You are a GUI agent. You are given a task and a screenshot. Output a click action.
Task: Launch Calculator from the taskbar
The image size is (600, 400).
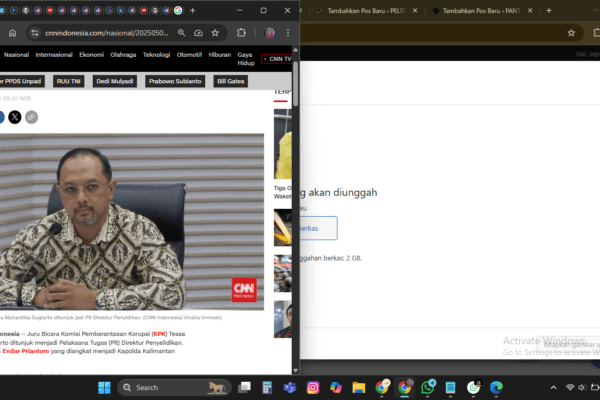coord(267,388)
